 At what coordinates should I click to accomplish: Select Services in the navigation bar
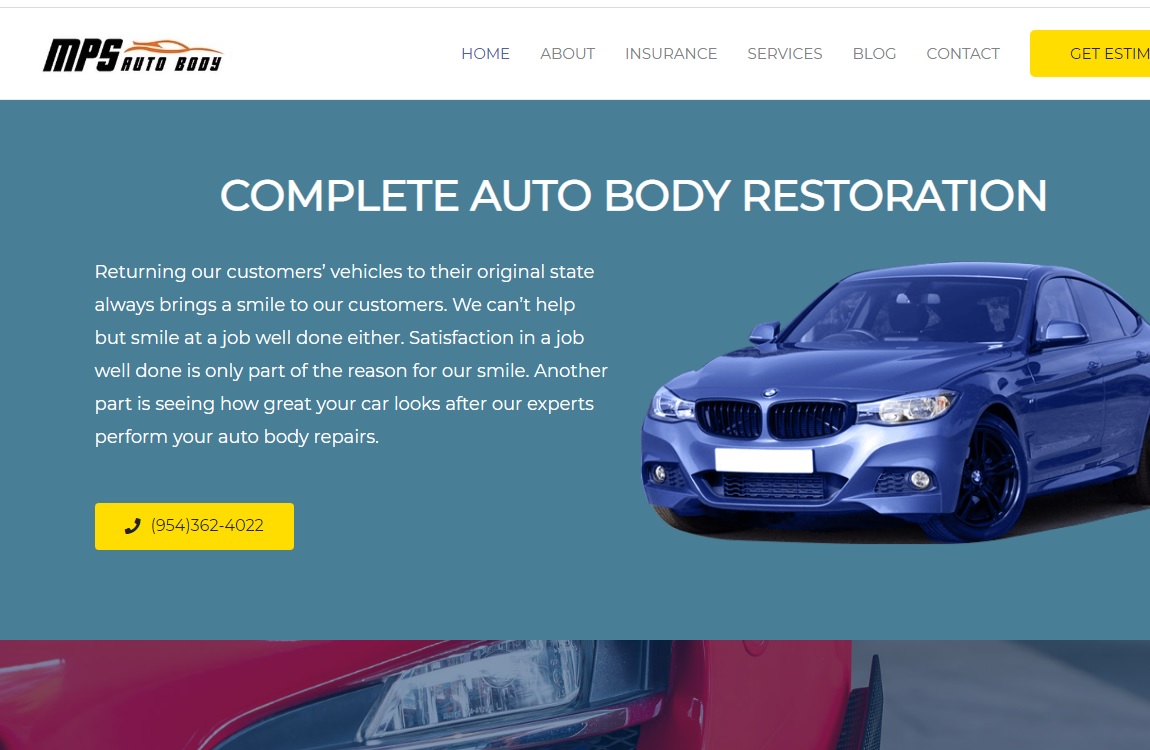(784, 54)
